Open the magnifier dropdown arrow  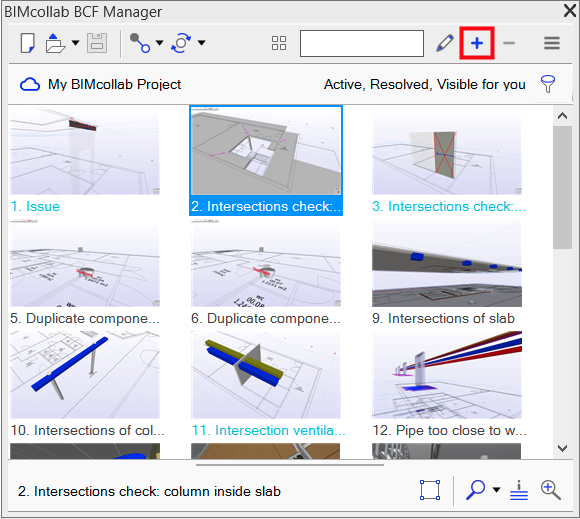pyautogui.click(x=497, y=490)
